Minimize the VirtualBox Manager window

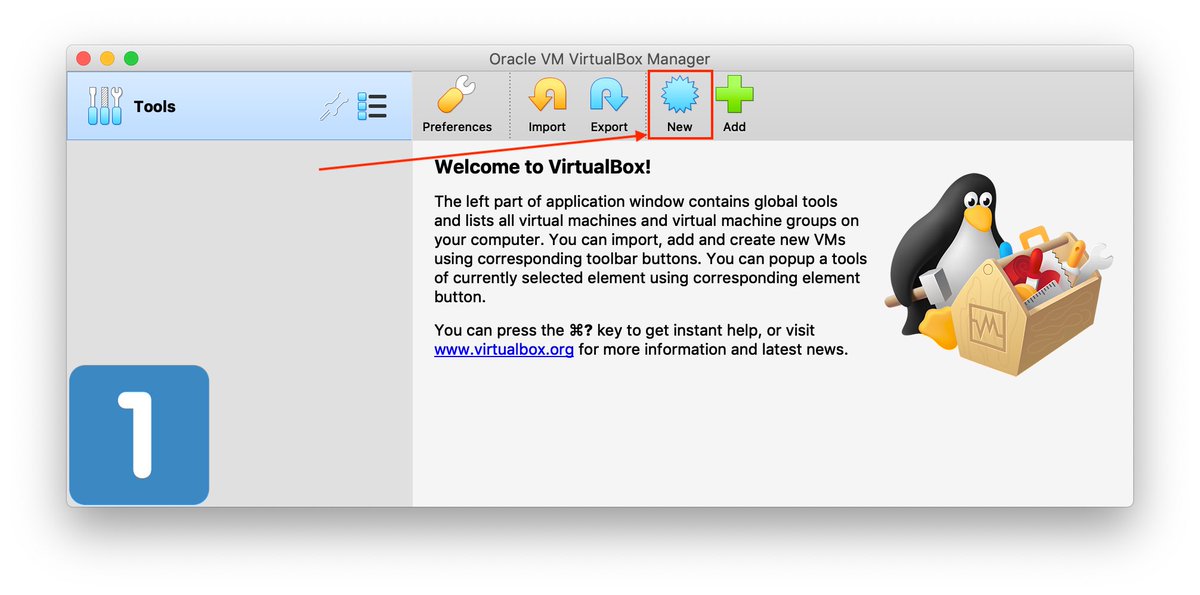[107, 59]
